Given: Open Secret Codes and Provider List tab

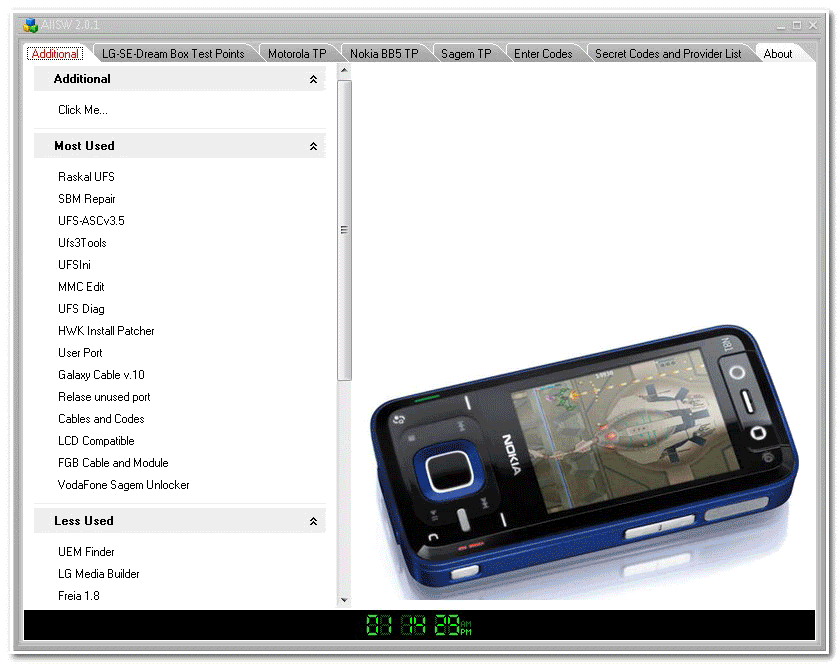Looking at the screenshot, I should pos(668,54).
